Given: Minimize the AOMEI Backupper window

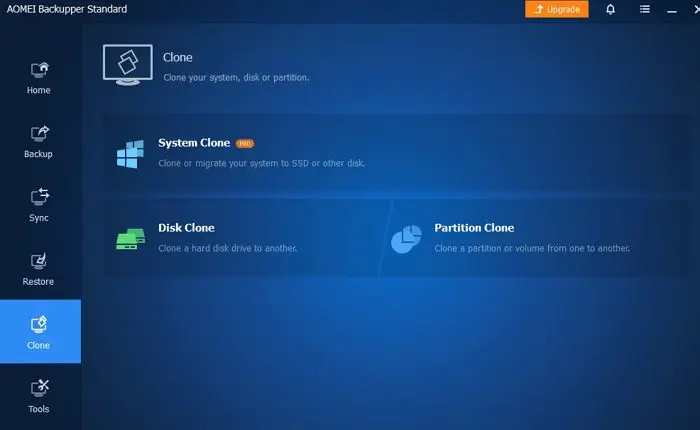Looking at the screenshot, I should coord(672,10).
